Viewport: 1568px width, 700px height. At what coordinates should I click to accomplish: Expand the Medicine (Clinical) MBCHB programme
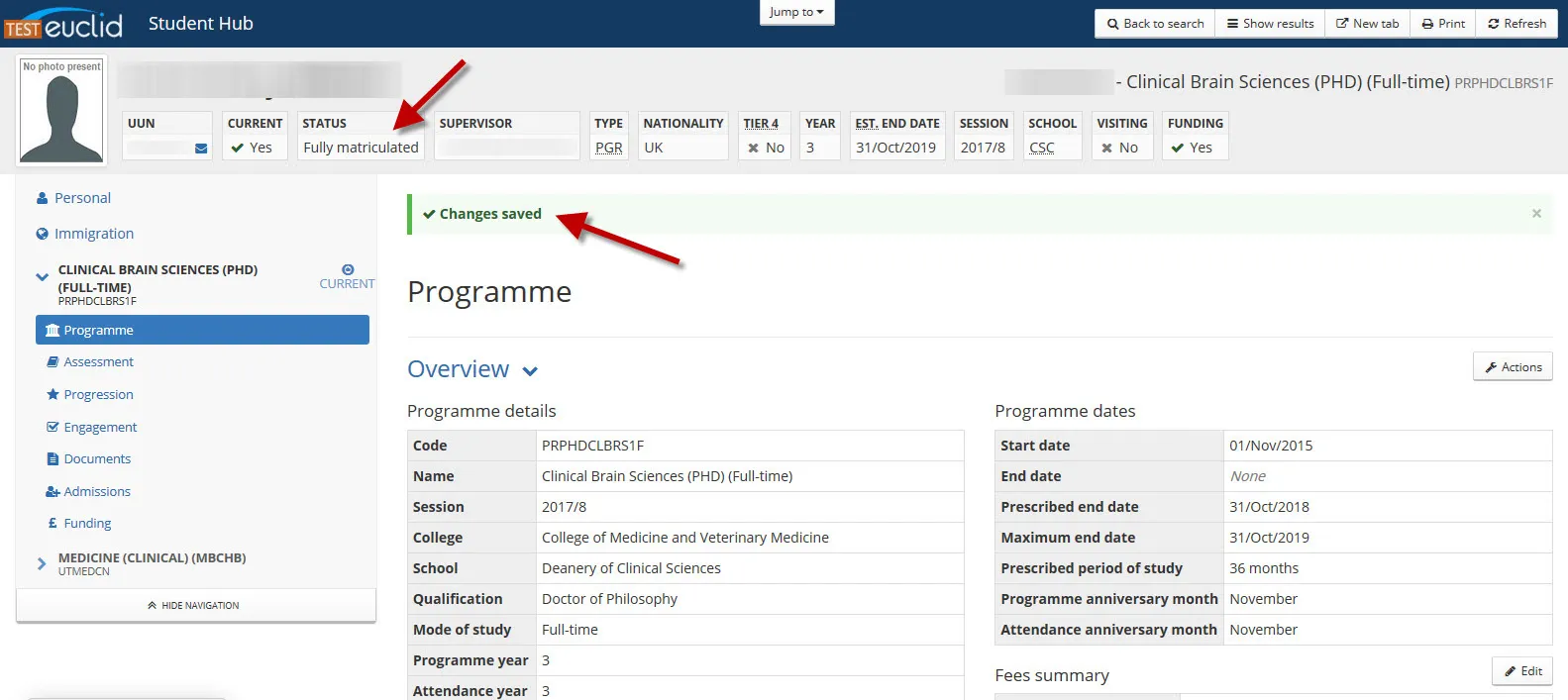[42, 563]
